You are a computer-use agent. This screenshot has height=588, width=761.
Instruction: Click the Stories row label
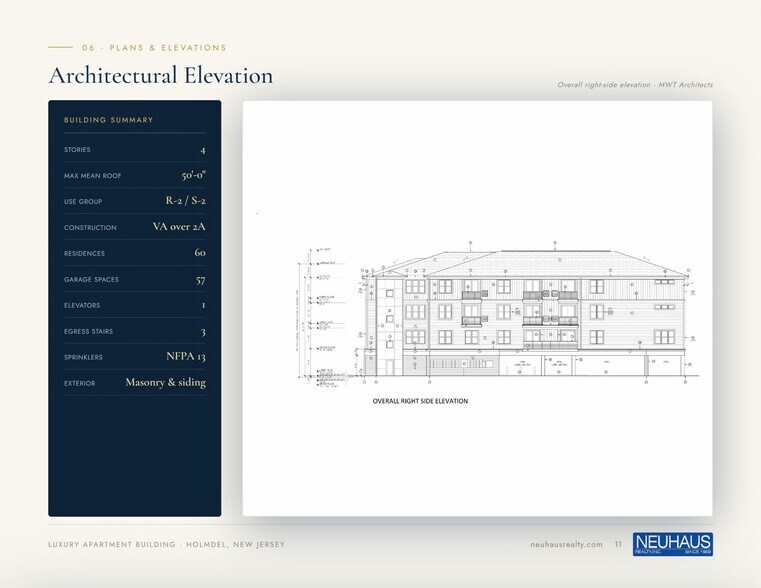click(x=77, y=149)
